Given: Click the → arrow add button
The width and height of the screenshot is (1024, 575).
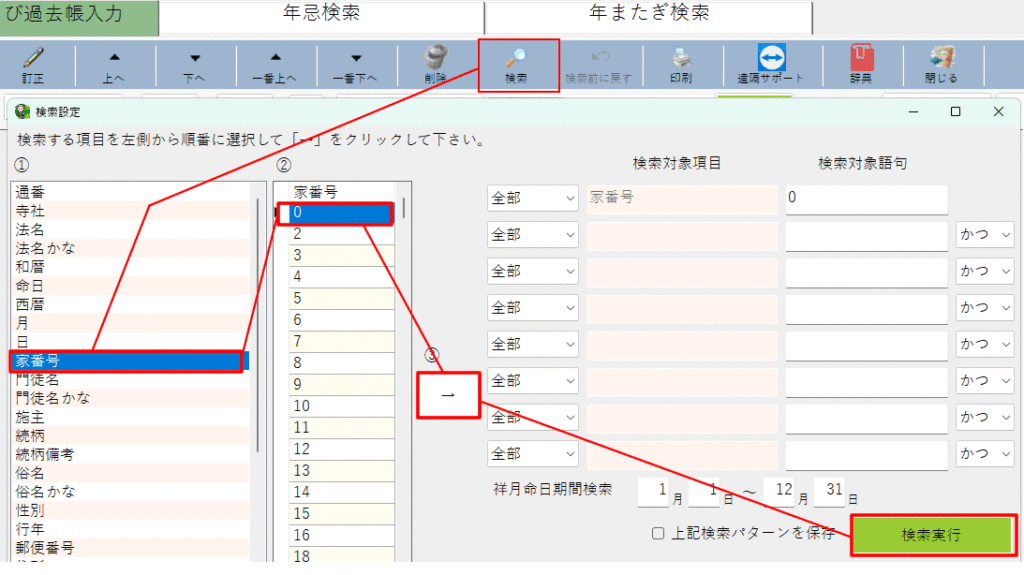Looking at the screenshot, I should tap(448, 395).
